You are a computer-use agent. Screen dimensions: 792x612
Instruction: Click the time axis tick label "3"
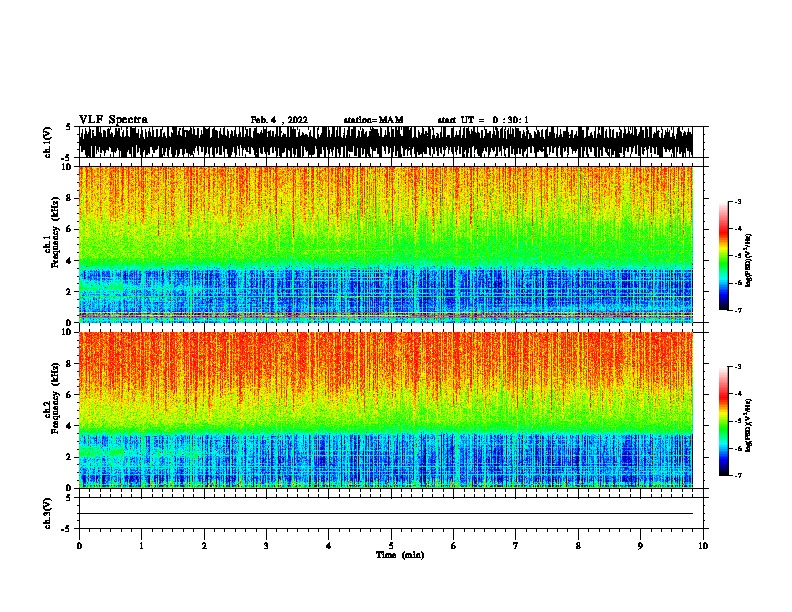(266, 546)
